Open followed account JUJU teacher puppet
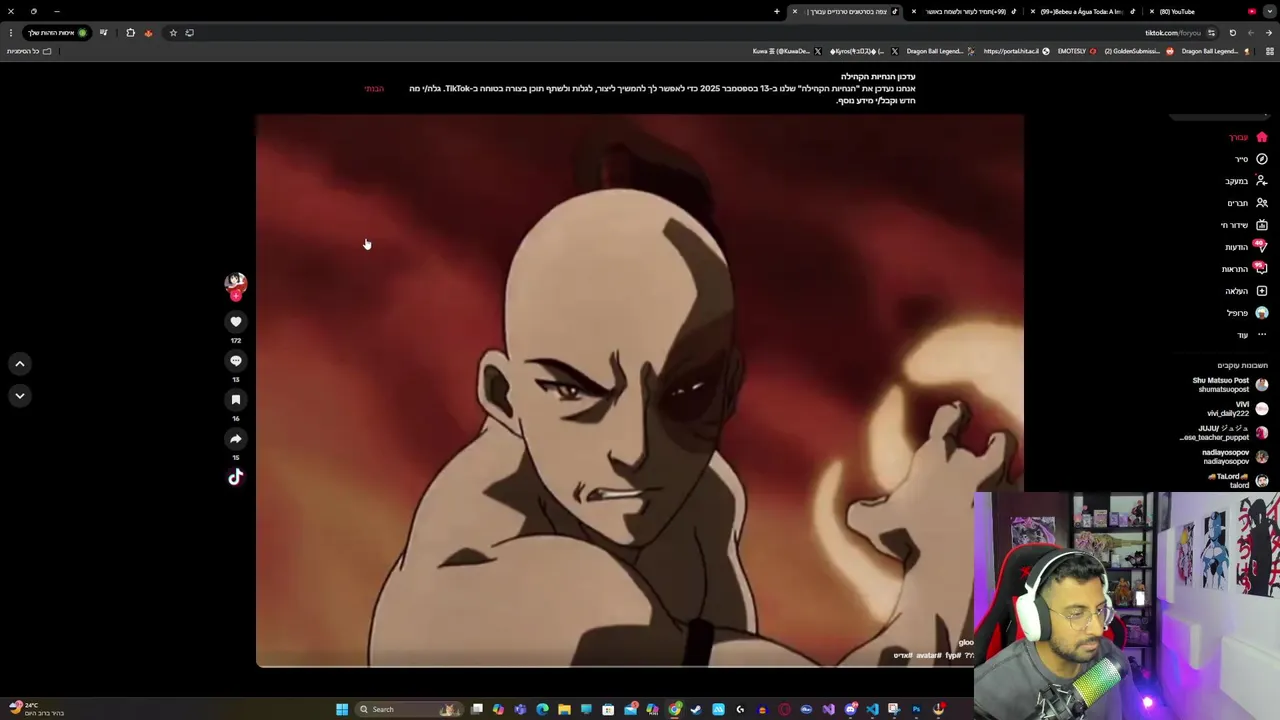 tap(1224, 433)
